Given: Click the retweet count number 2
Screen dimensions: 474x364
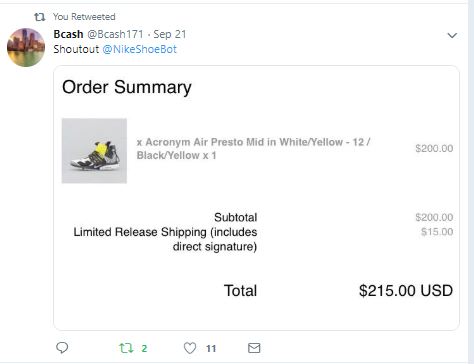Looking at the screenshot, I should coord(144,349).
